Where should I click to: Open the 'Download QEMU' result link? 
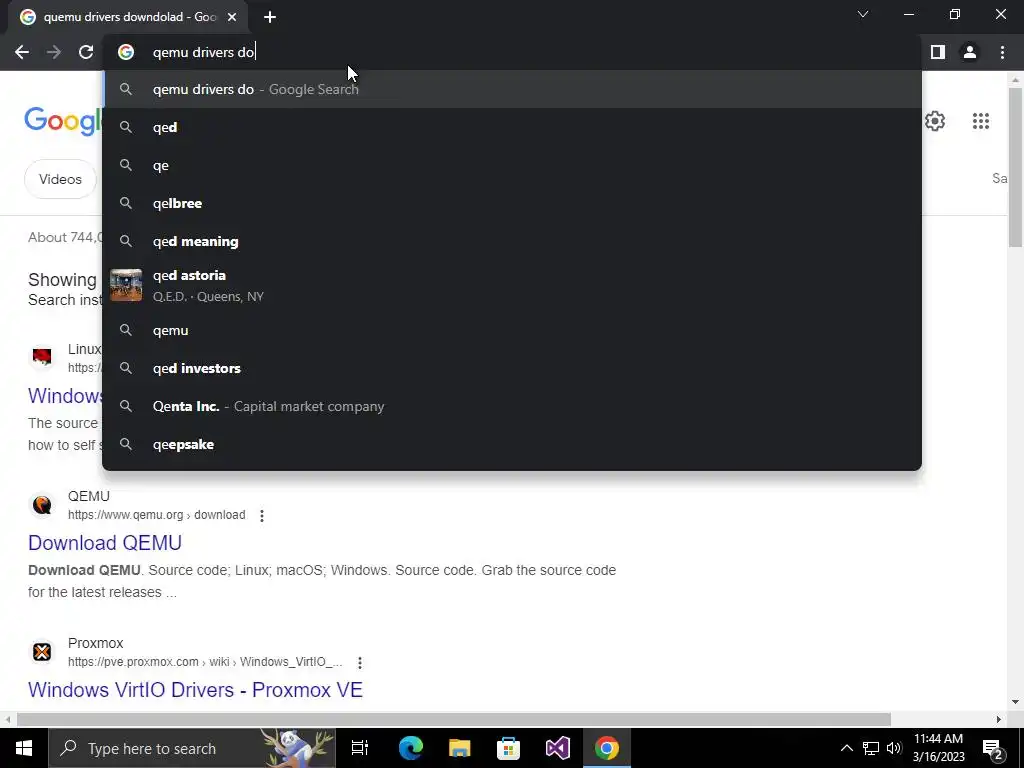[105, 543]
